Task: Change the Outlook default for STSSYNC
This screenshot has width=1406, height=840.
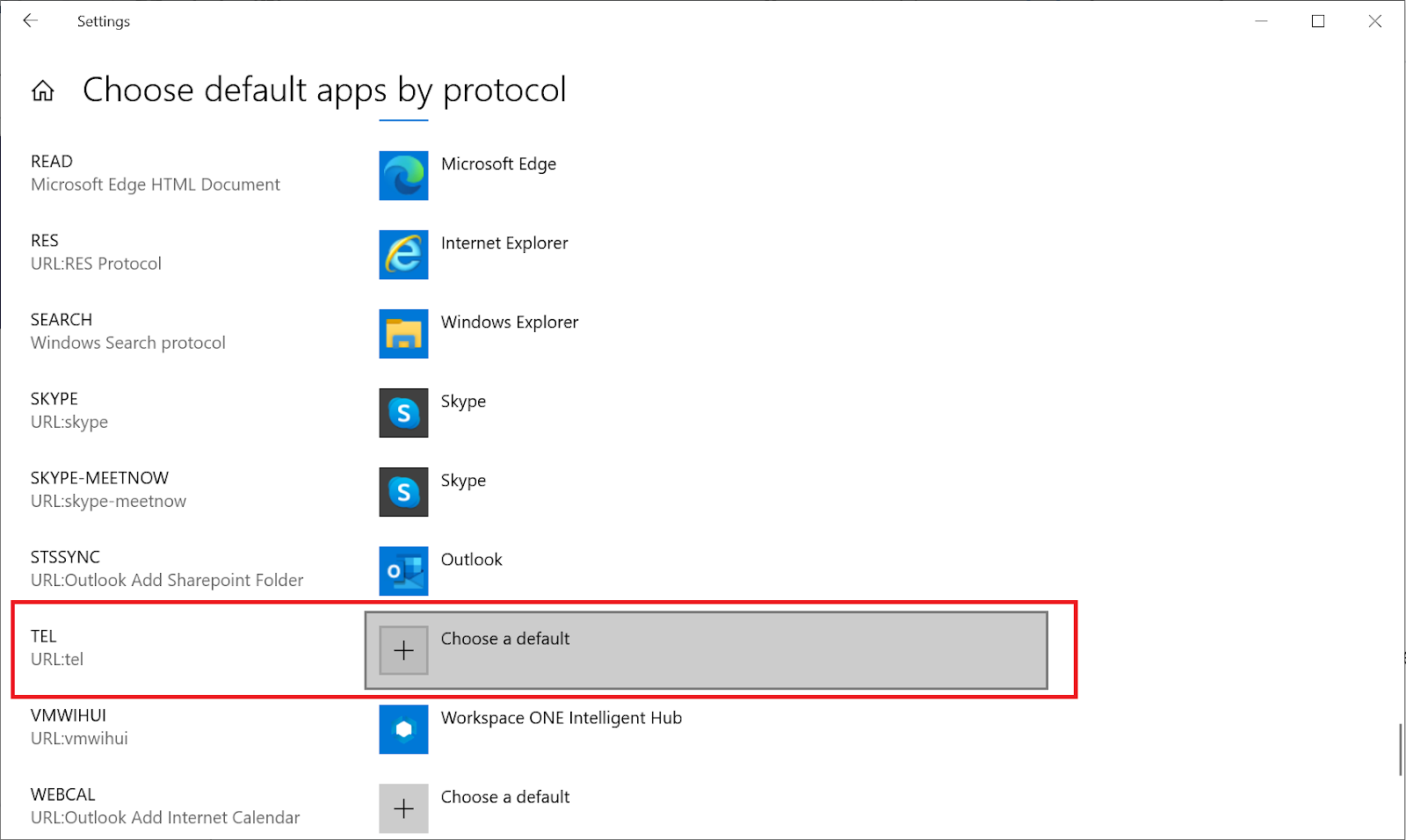Action: coord(472,560)
